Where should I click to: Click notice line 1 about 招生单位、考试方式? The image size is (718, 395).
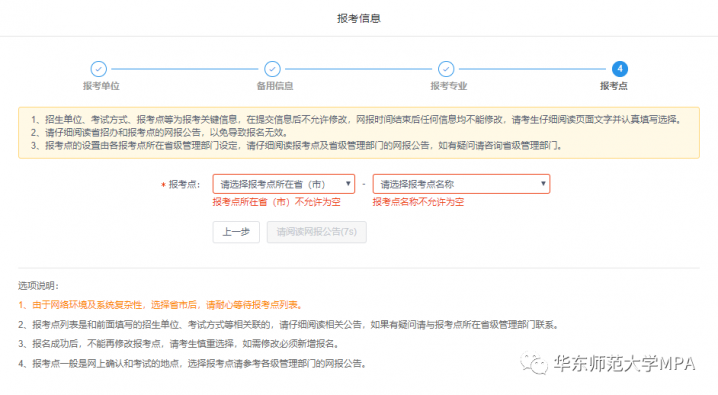[x=357, y=120]
